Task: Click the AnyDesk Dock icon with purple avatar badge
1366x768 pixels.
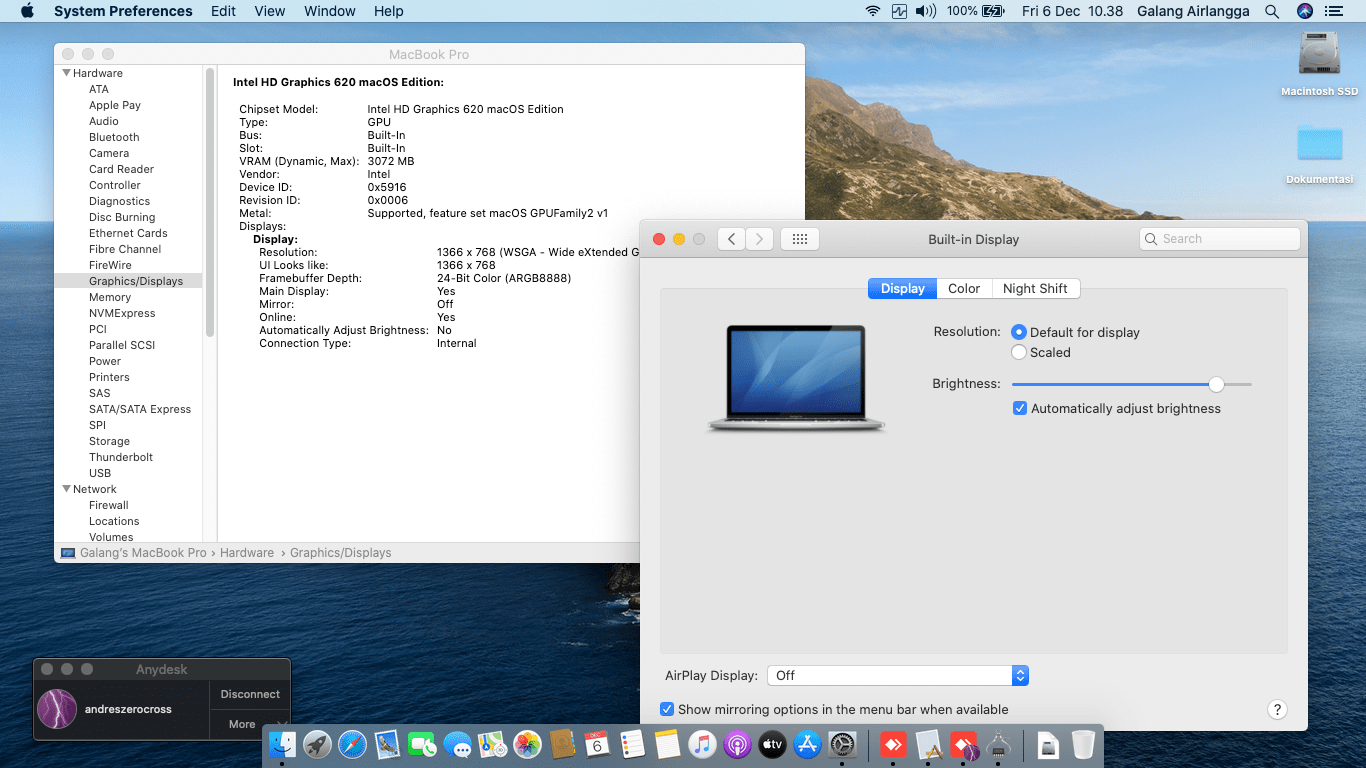Action: 964,744
